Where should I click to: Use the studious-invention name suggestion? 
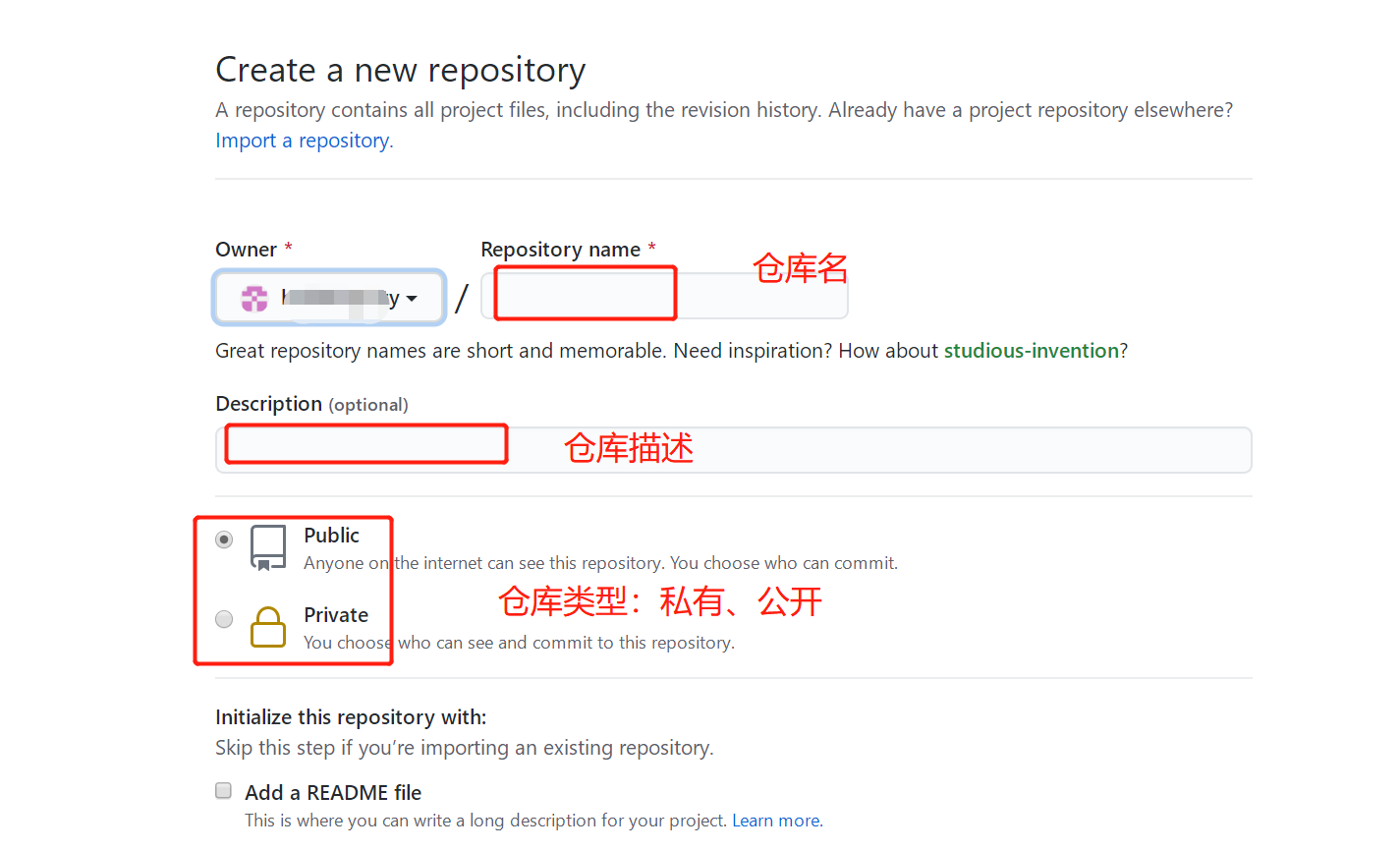coord(1032,351)
